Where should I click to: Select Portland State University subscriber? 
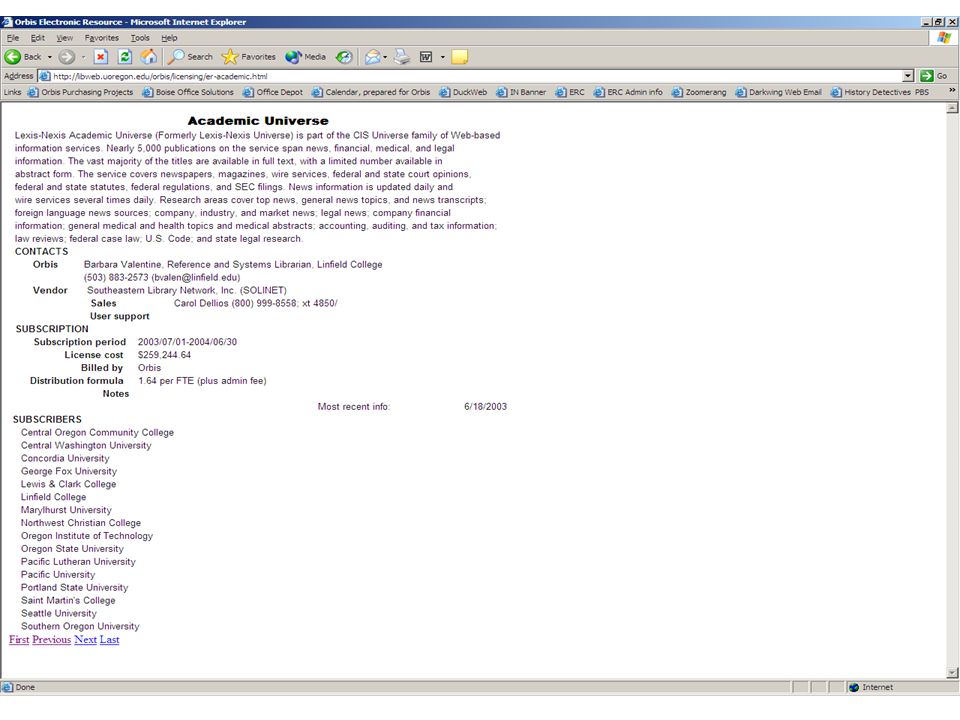pos(75,587)
